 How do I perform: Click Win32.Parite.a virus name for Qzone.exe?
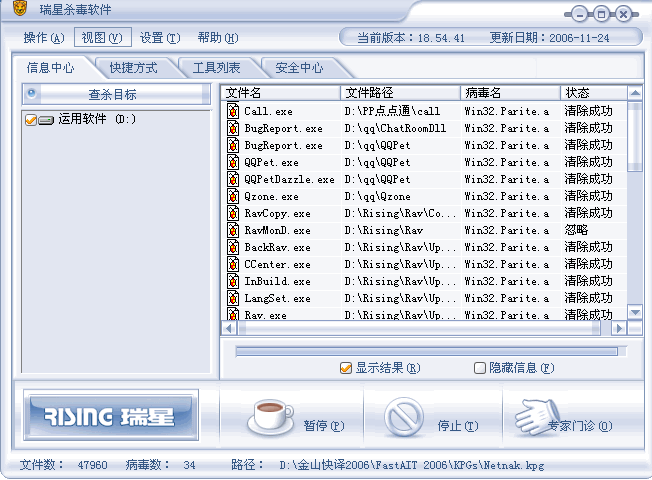tap(506, 196)
